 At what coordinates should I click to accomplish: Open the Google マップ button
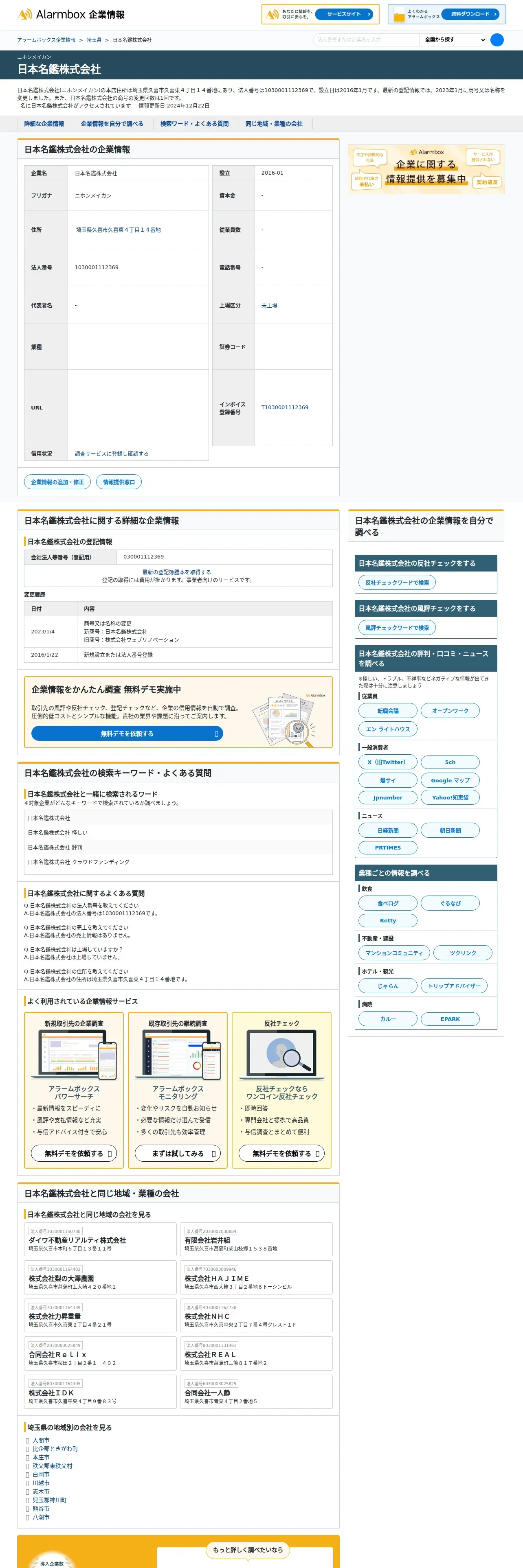tap(450, 780)
